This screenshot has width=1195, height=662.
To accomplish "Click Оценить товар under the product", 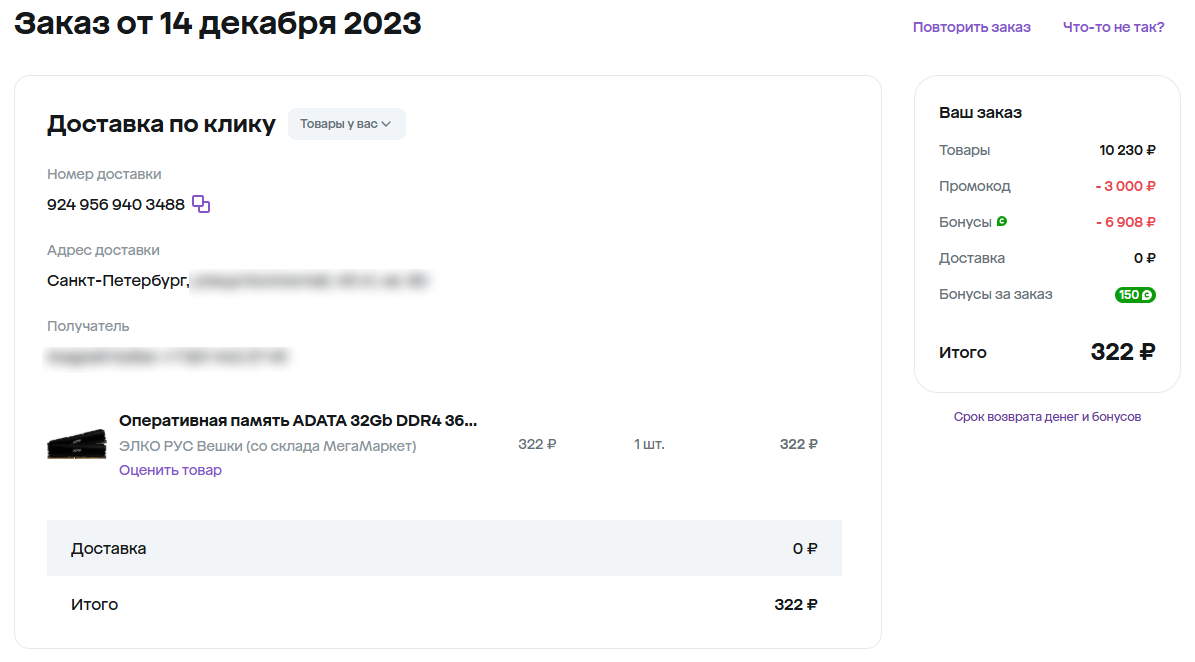I will pyautogui.click(x=170, y=470).
